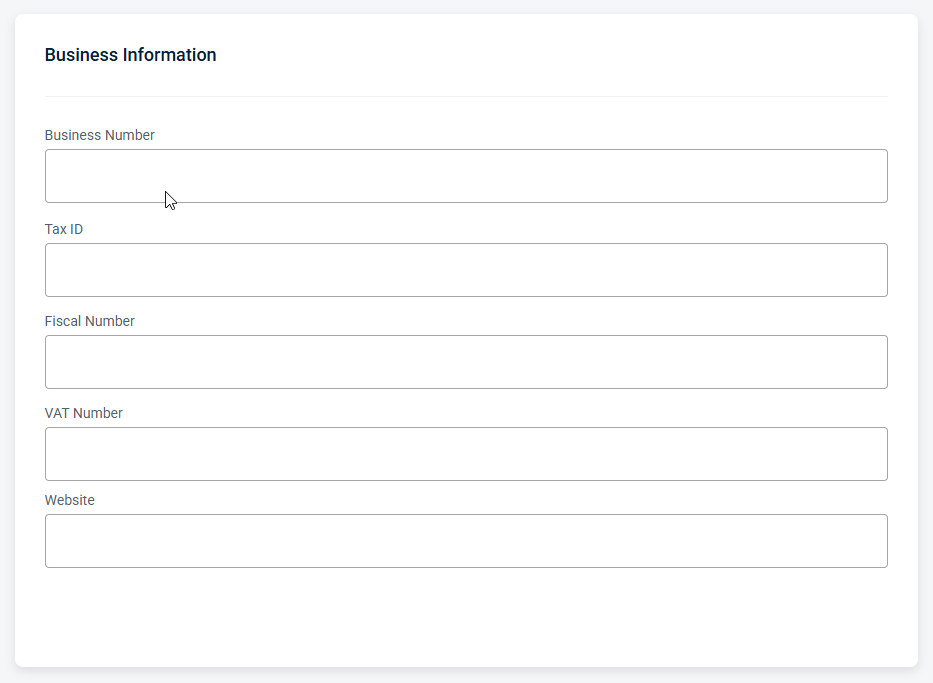Click the Business Number label text
933x683 pixels.
(x=99, y=135)
